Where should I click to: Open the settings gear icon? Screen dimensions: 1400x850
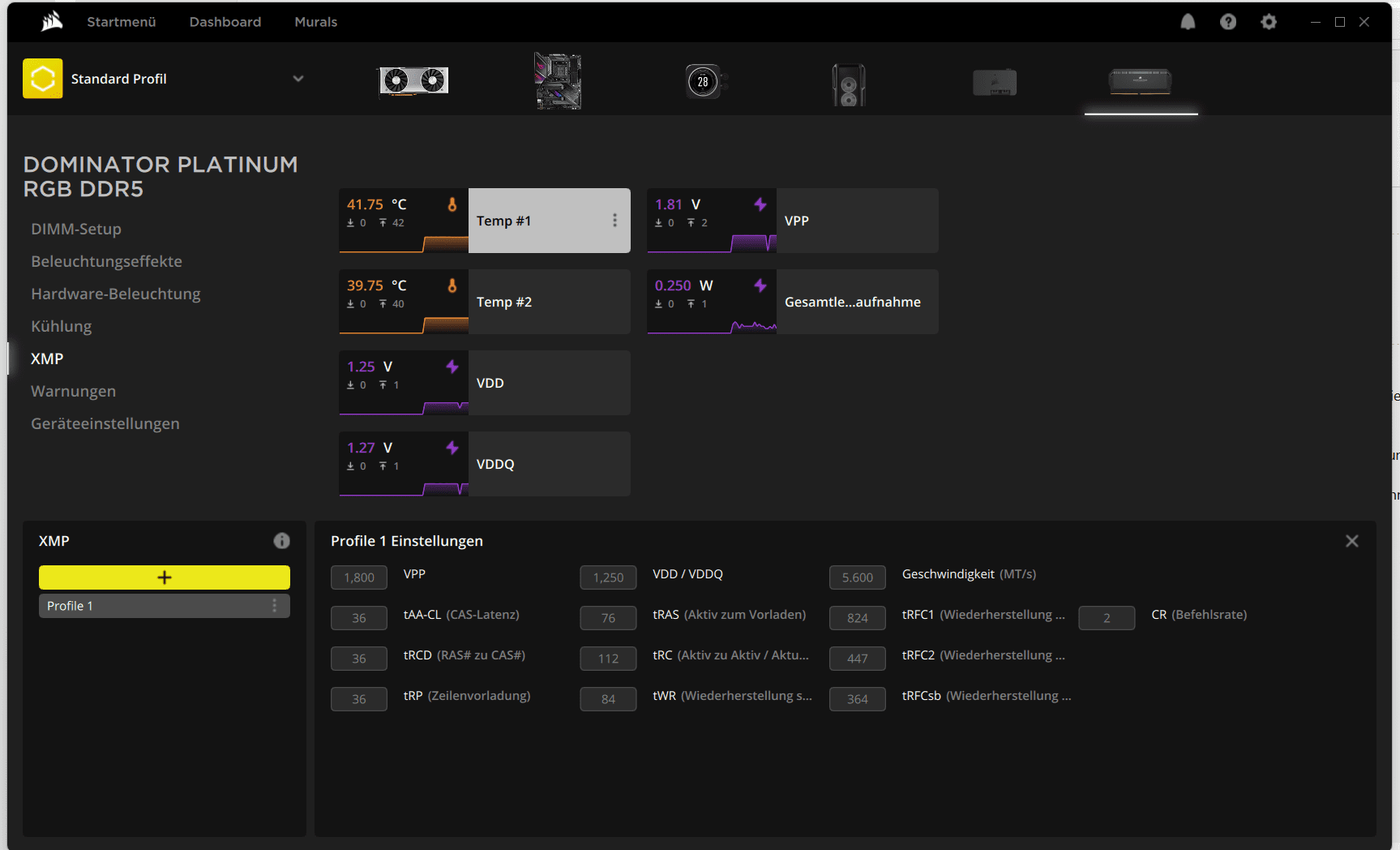pyautogui.click(x=1269, y=22)
